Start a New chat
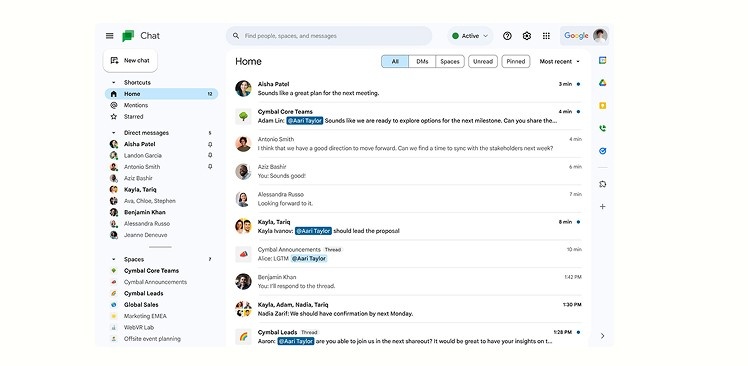The height and width of the screenshot is (366, 748). [x=130, y=61]
